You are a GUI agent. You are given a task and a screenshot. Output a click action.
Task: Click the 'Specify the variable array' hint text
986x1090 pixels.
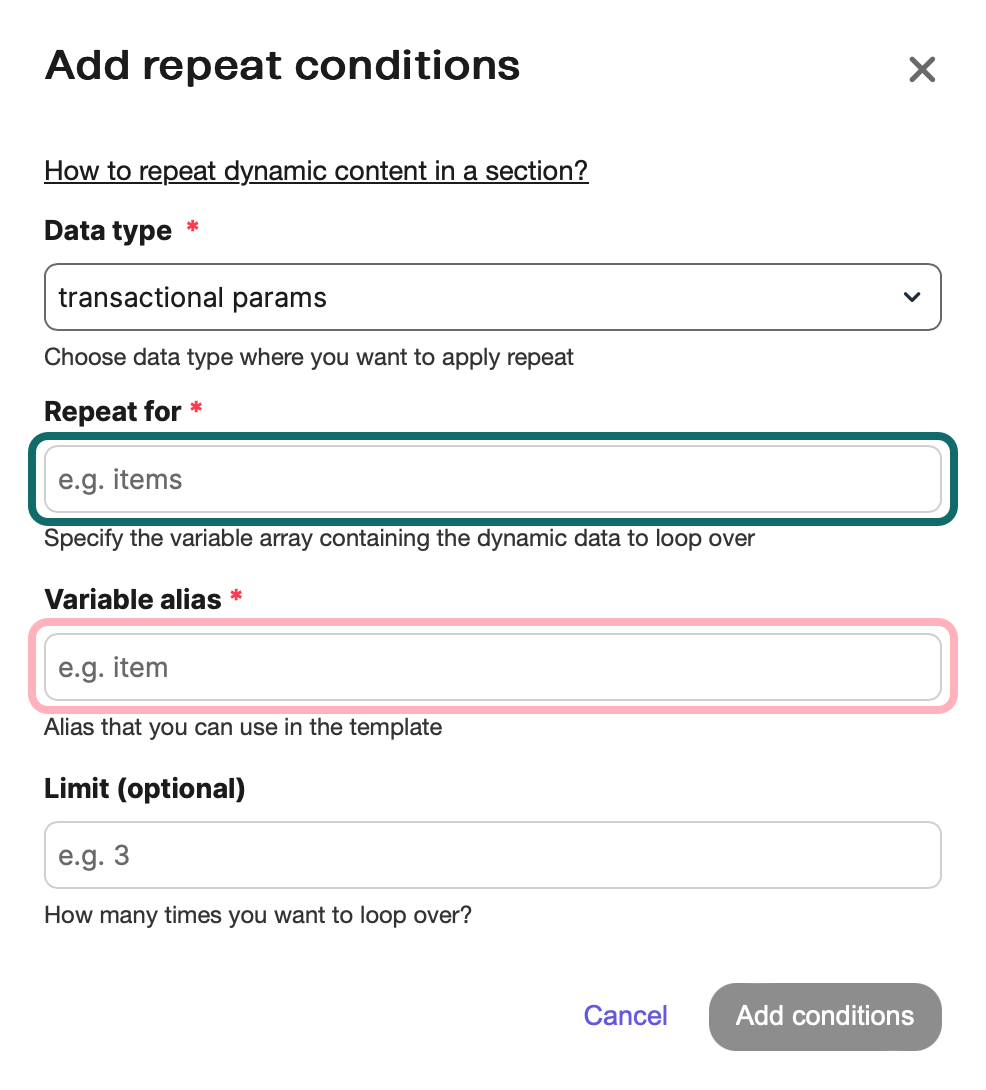[x=399, y=539]
